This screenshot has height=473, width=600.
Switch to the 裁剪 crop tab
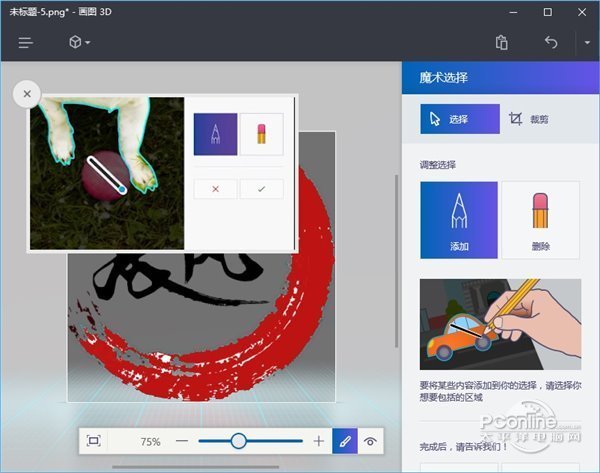[529, 119]
